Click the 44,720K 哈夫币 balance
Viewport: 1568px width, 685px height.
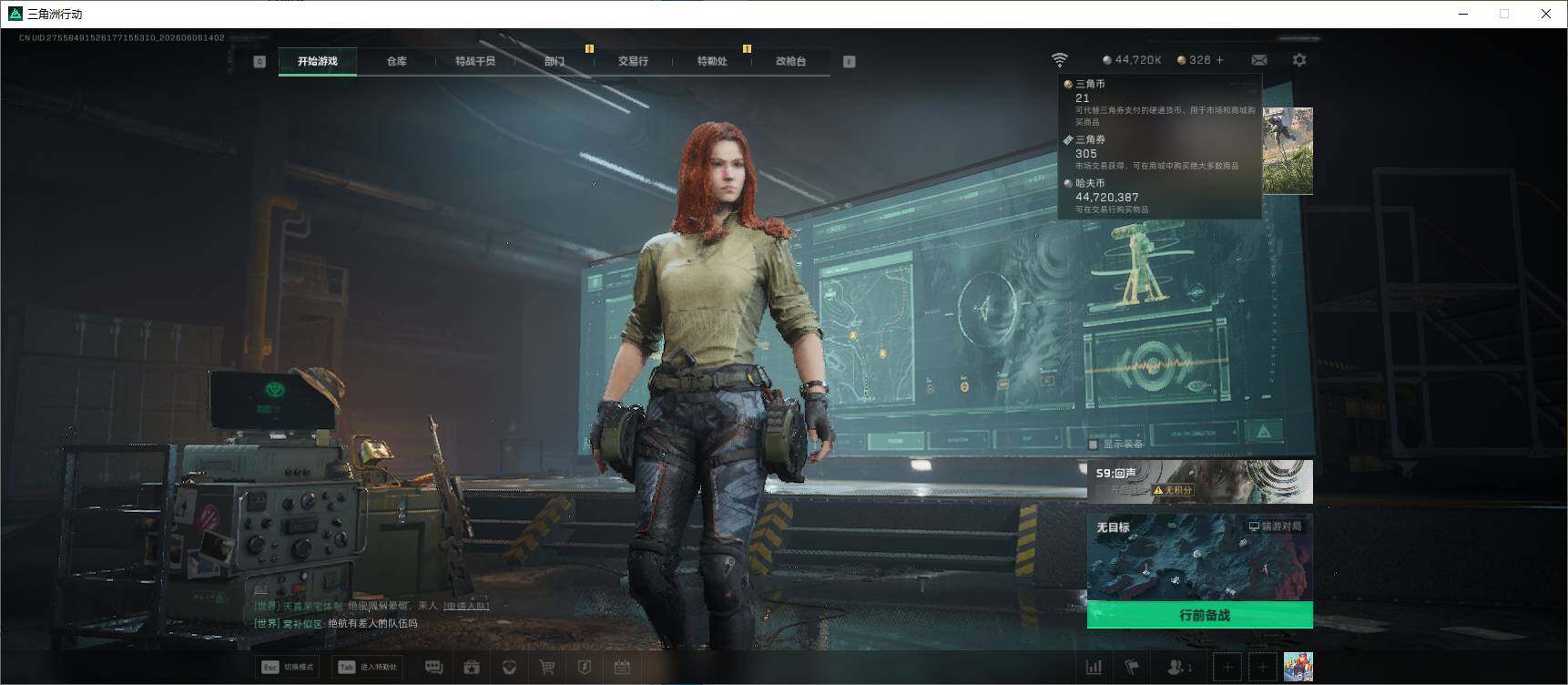coord(1132,60)
